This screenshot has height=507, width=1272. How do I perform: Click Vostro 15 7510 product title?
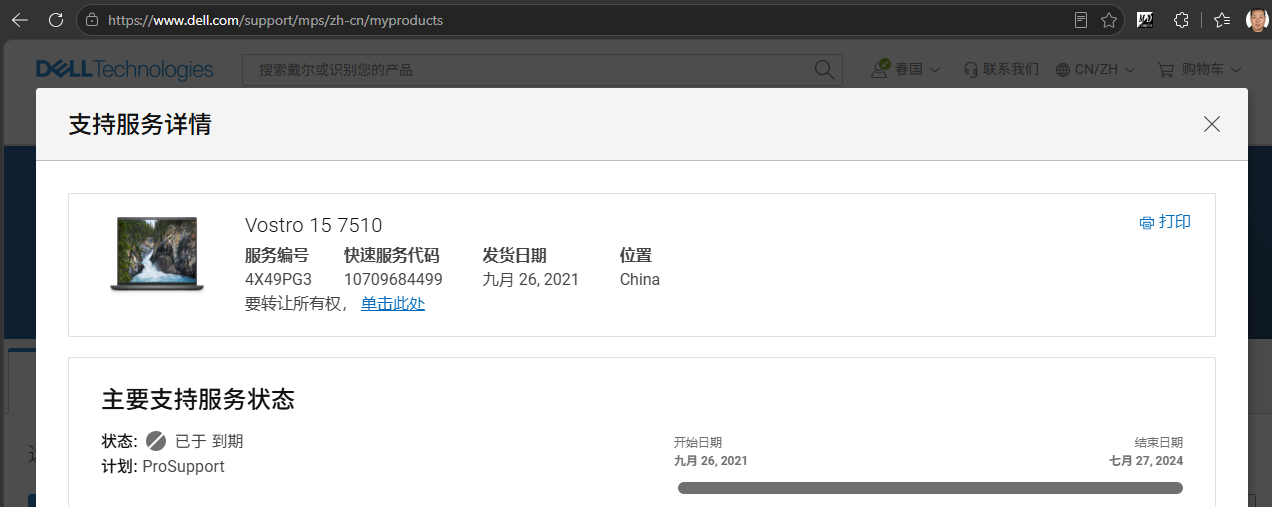tap(314, 225)
